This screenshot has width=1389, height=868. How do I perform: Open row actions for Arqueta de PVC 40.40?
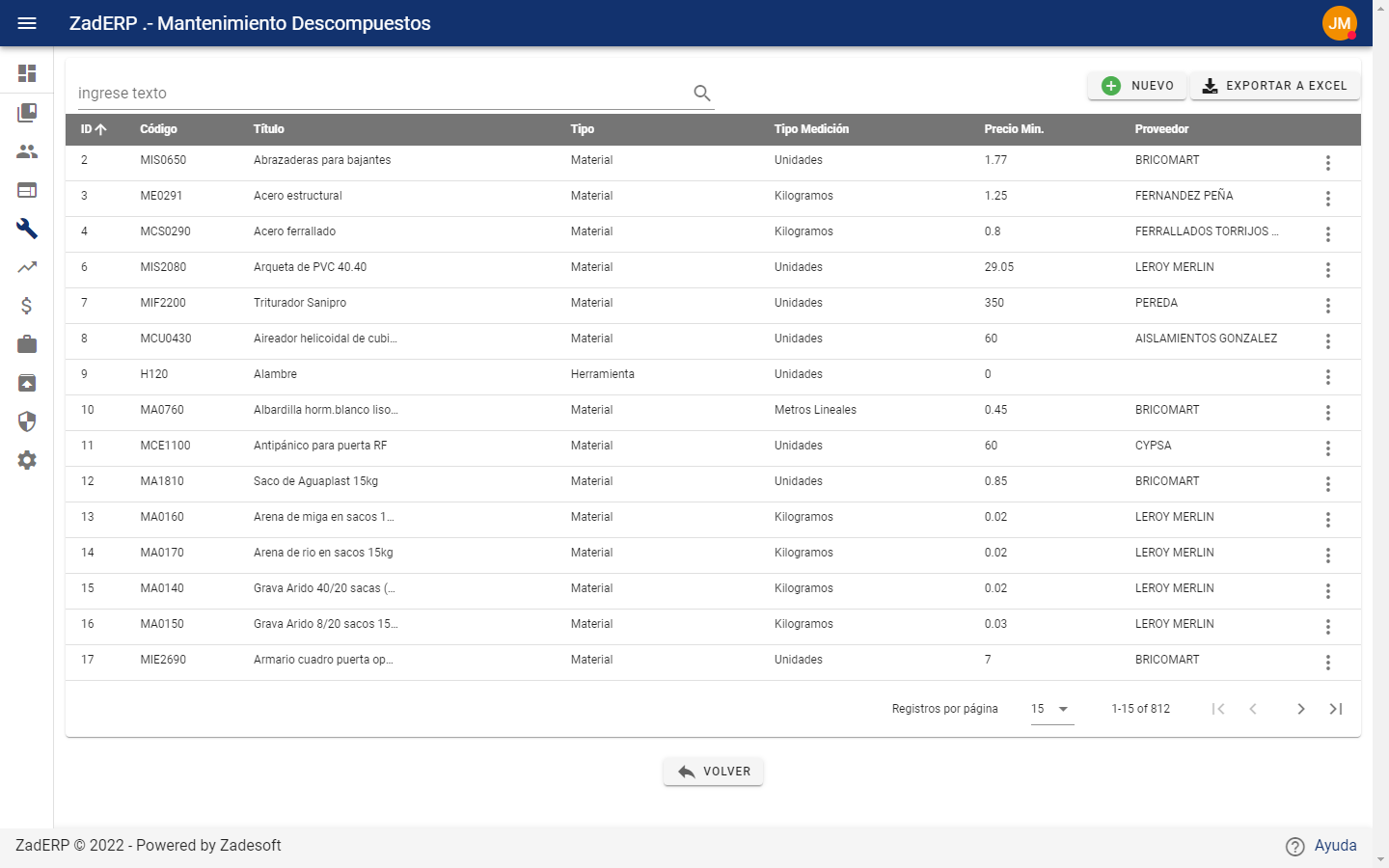coord(1328,270)
